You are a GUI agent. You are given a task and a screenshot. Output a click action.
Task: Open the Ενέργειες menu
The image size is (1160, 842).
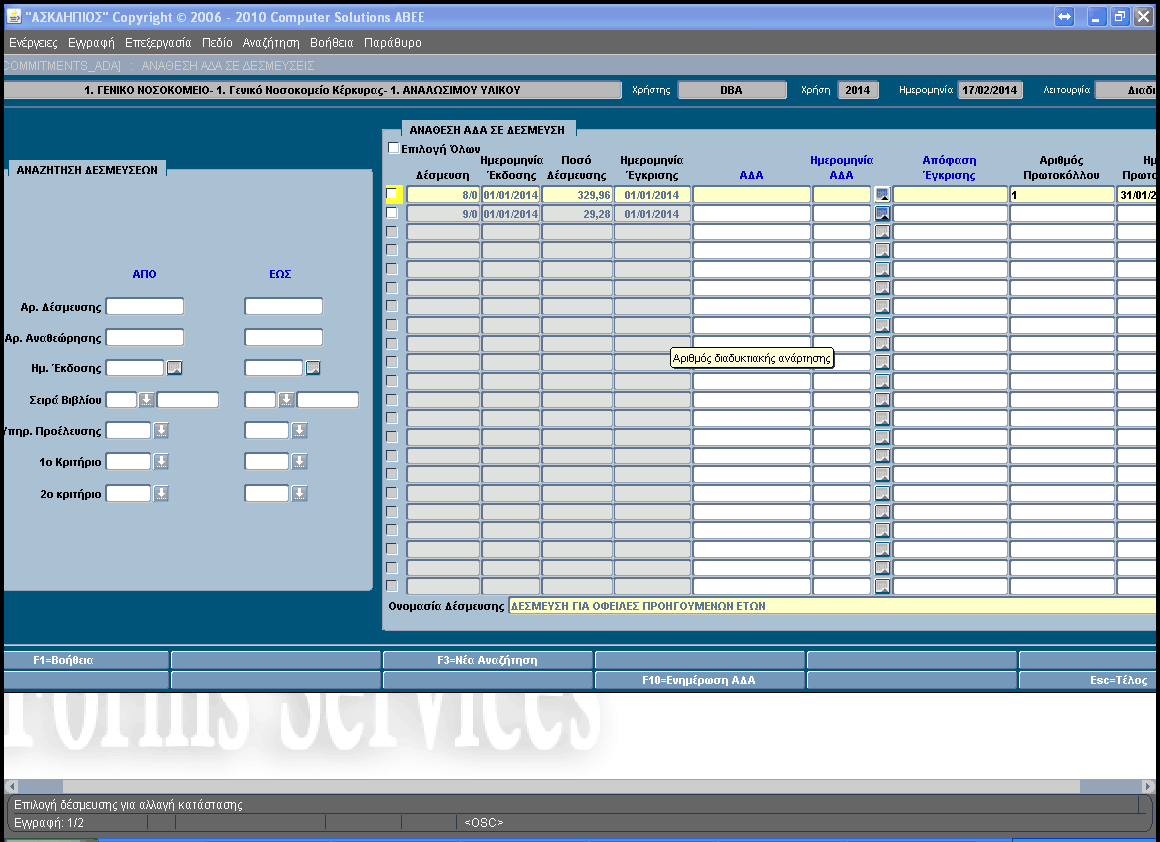point(33,43)
